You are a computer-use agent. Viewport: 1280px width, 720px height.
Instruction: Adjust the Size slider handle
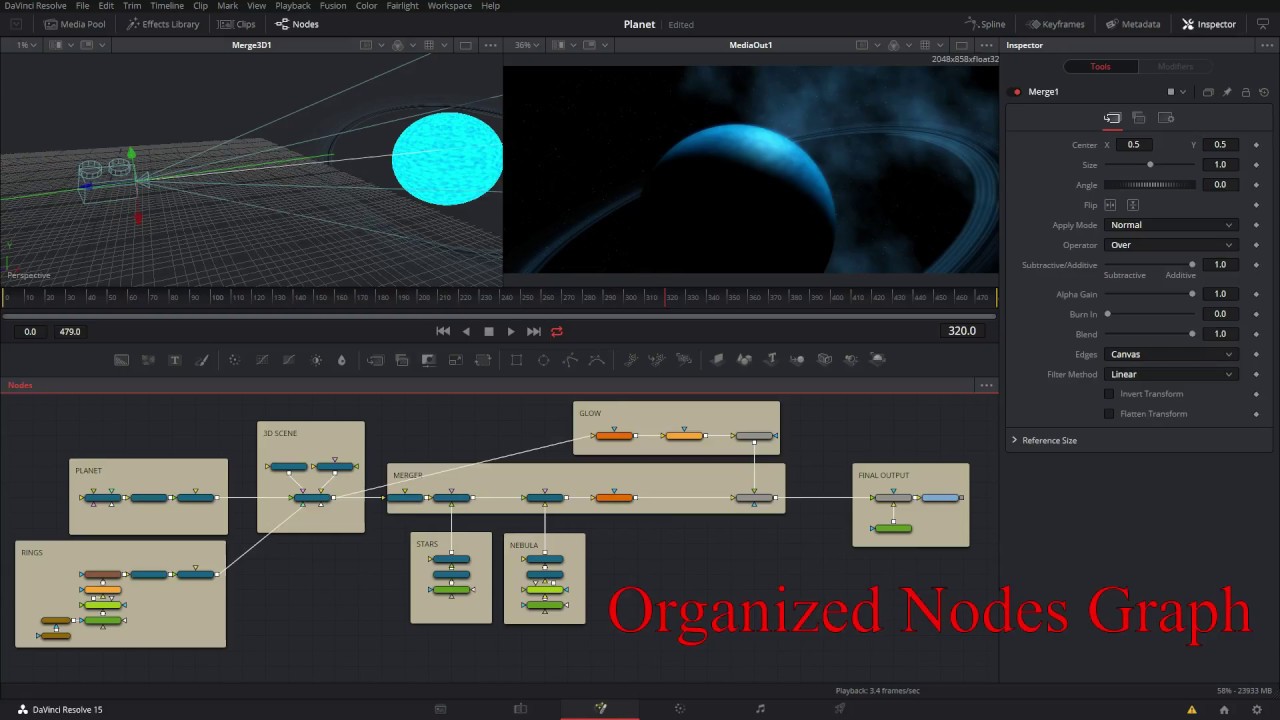tap(1150, 165)
